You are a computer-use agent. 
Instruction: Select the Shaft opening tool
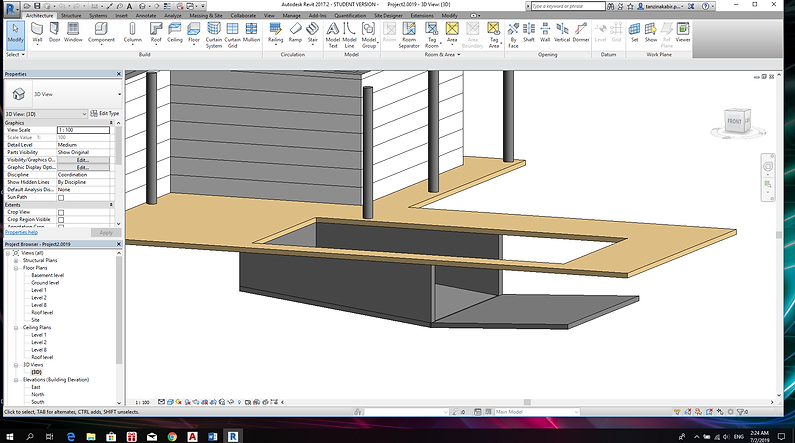tap(529, 32)
